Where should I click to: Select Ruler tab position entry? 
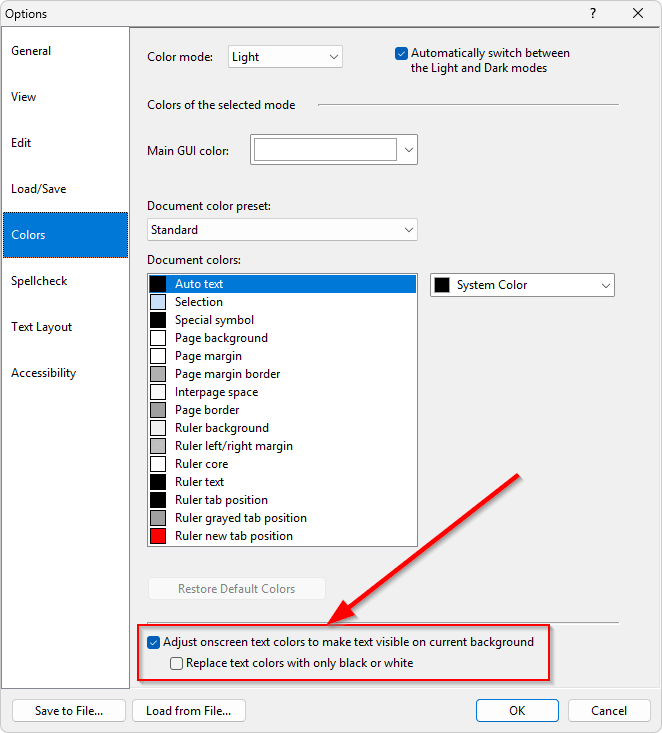(282, 500)
